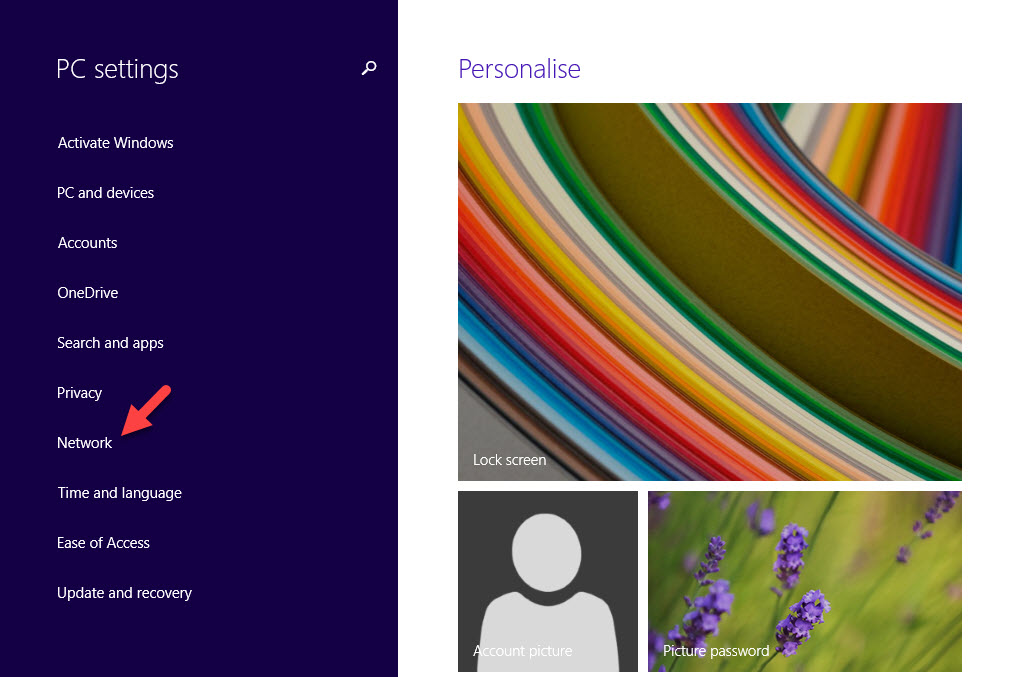Open Activate Windows settings
The image size is (1010, 677).
point(115,142)
